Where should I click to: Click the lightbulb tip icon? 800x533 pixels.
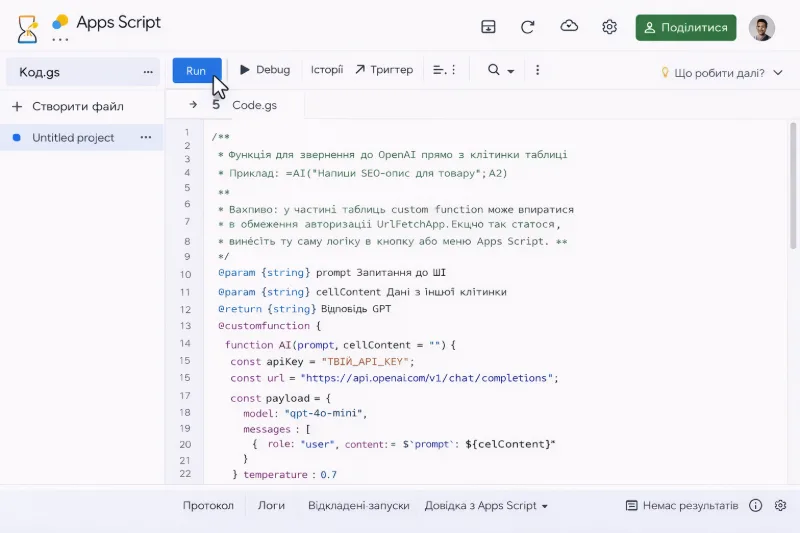[x=665, y=72]
